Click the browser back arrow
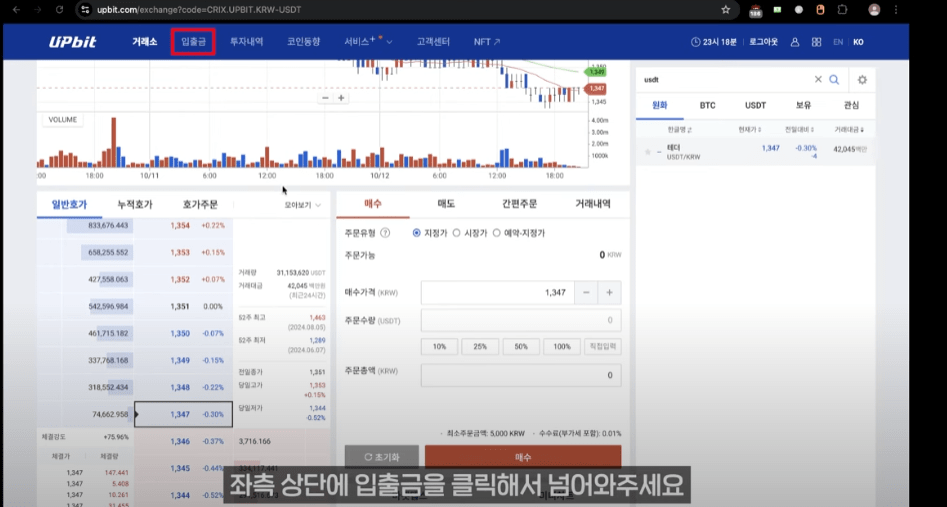Viewport: 947px width, 507px height. click(16, 10)
